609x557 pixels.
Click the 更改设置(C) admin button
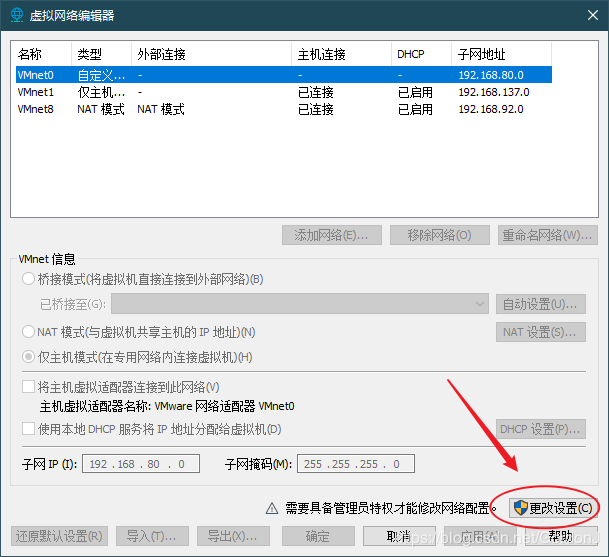point(553,508)
